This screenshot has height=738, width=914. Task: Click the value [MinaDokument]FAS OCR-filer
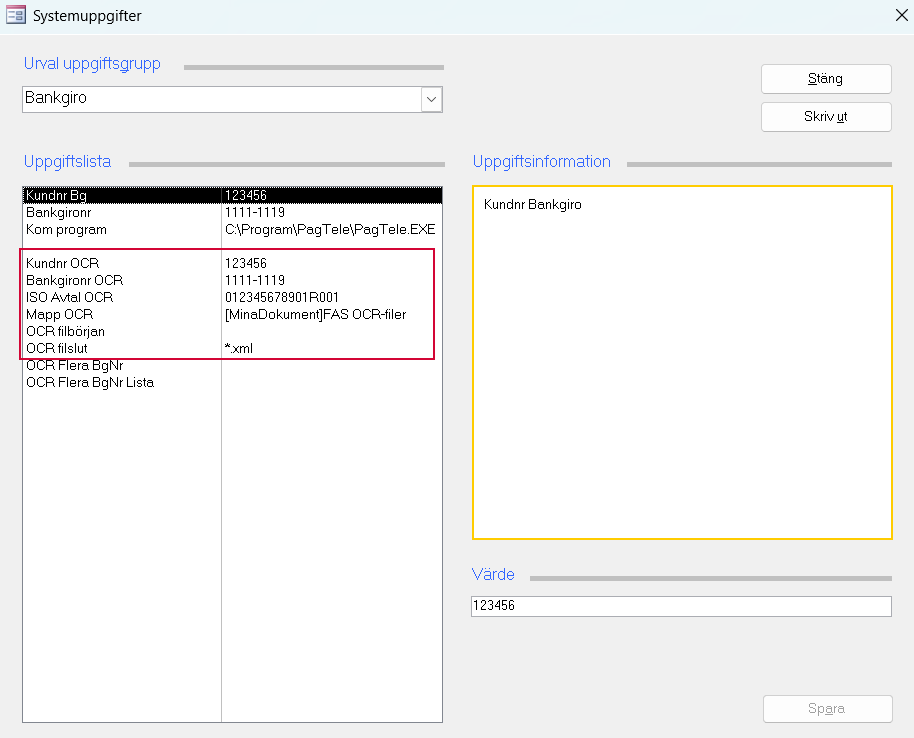[x=315, y=314]
